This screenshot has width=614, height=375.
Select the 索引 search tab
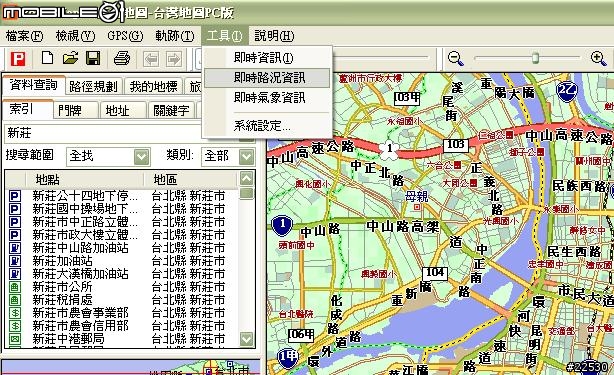[x=27, y=109]
